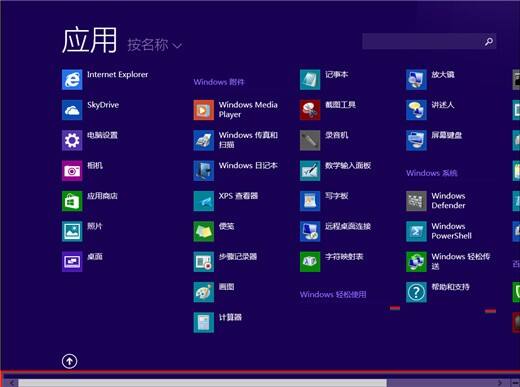Viewport: 520px width, 387px height.
Task: Expand the 按名称 sort dropdown
Action: [155, 45]
